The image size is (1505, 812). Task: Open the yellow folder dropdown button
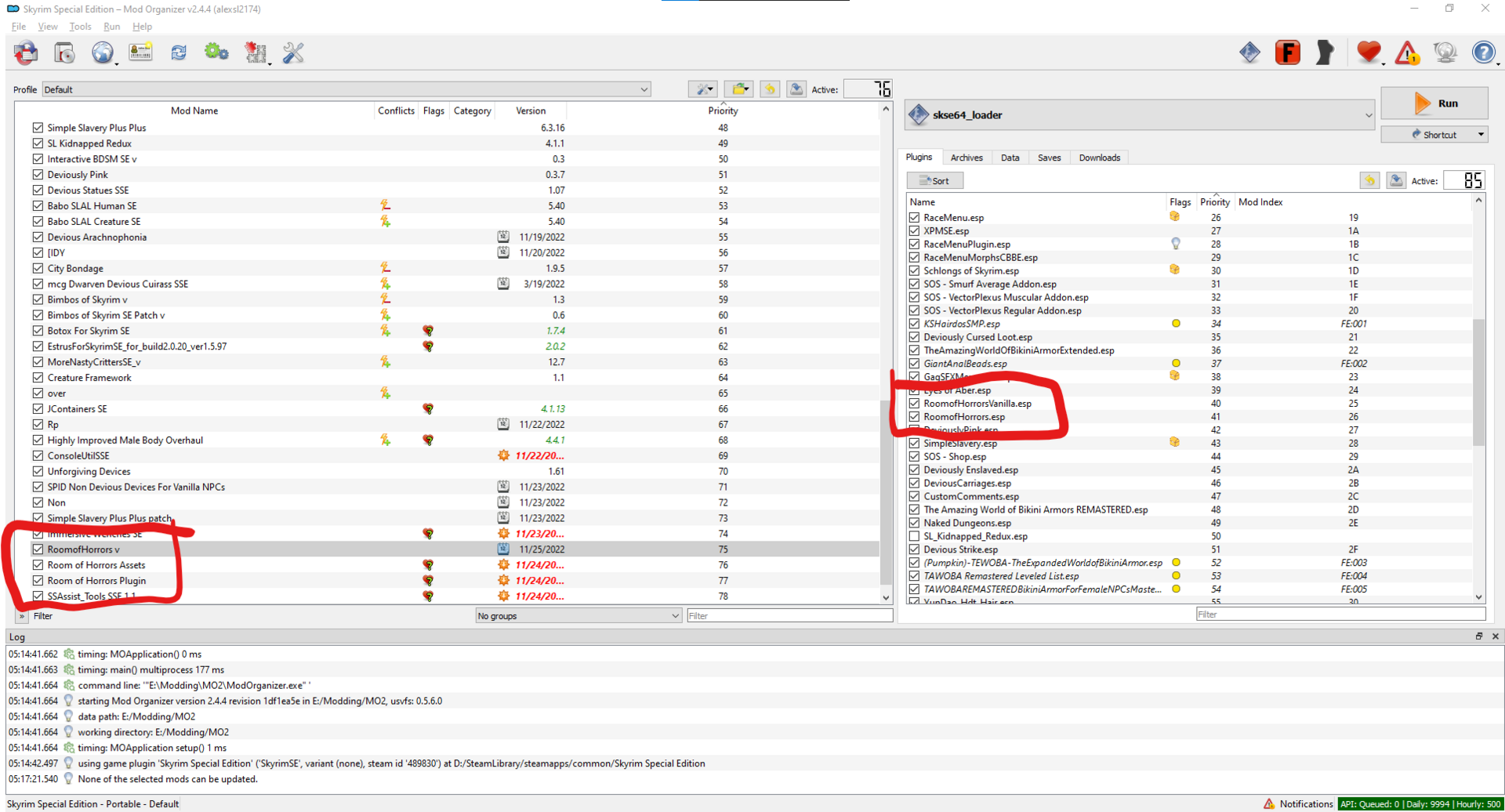738,89
